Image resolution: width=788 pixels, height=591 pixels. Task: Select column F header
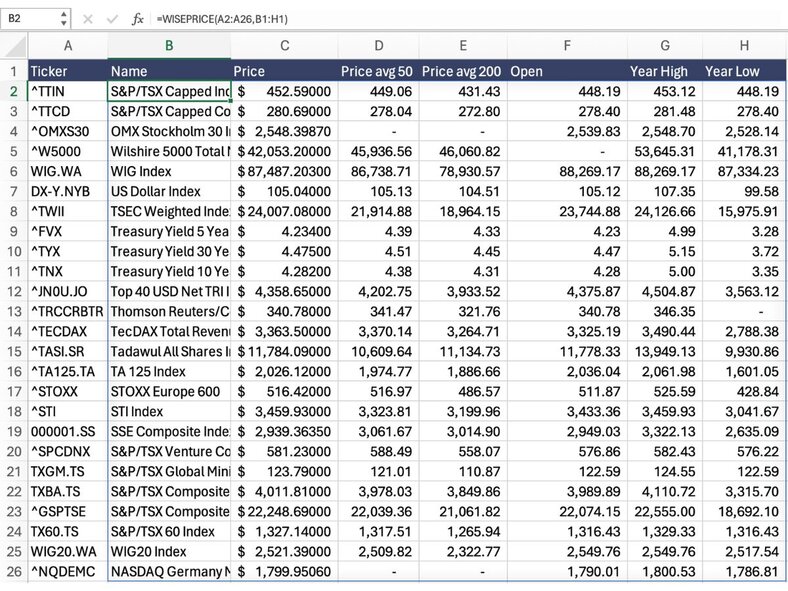pyautogui.click(x=567, y=46)
